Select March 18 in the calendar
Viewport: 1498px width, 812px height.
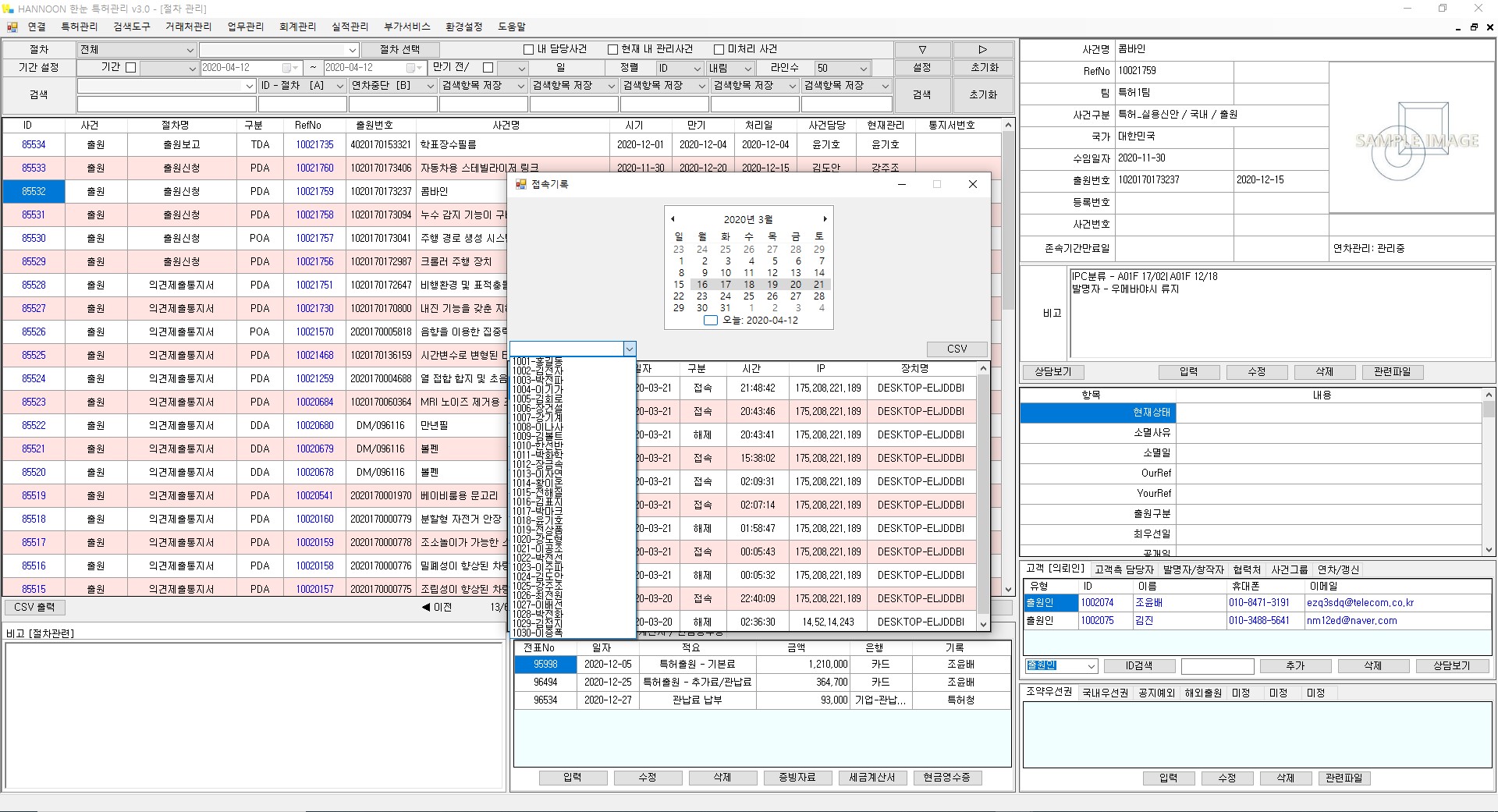point(749,285)
